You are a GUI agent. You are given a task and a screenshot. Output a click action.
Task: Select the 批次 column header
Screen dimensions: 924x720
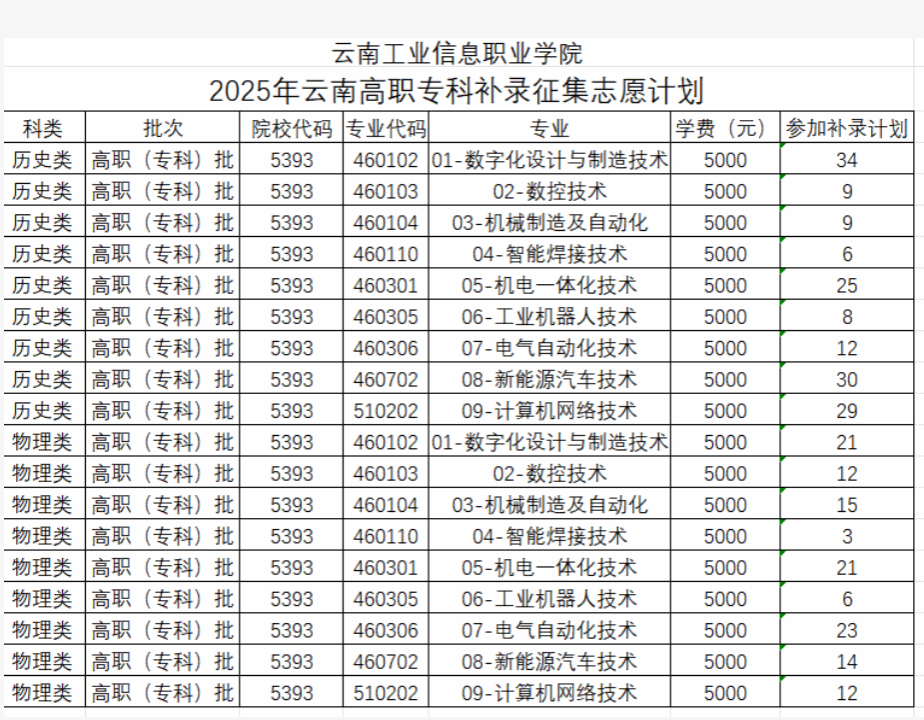(163, 128)
